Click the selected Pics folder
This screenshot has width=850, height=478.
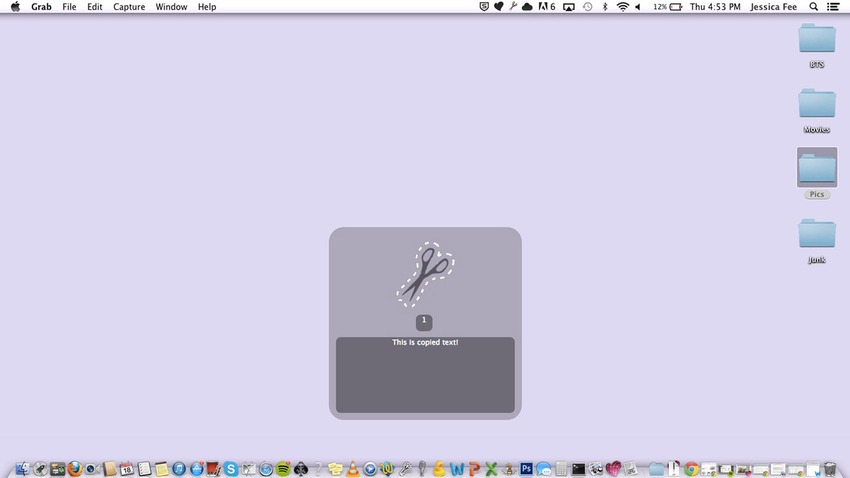(817, 168)
